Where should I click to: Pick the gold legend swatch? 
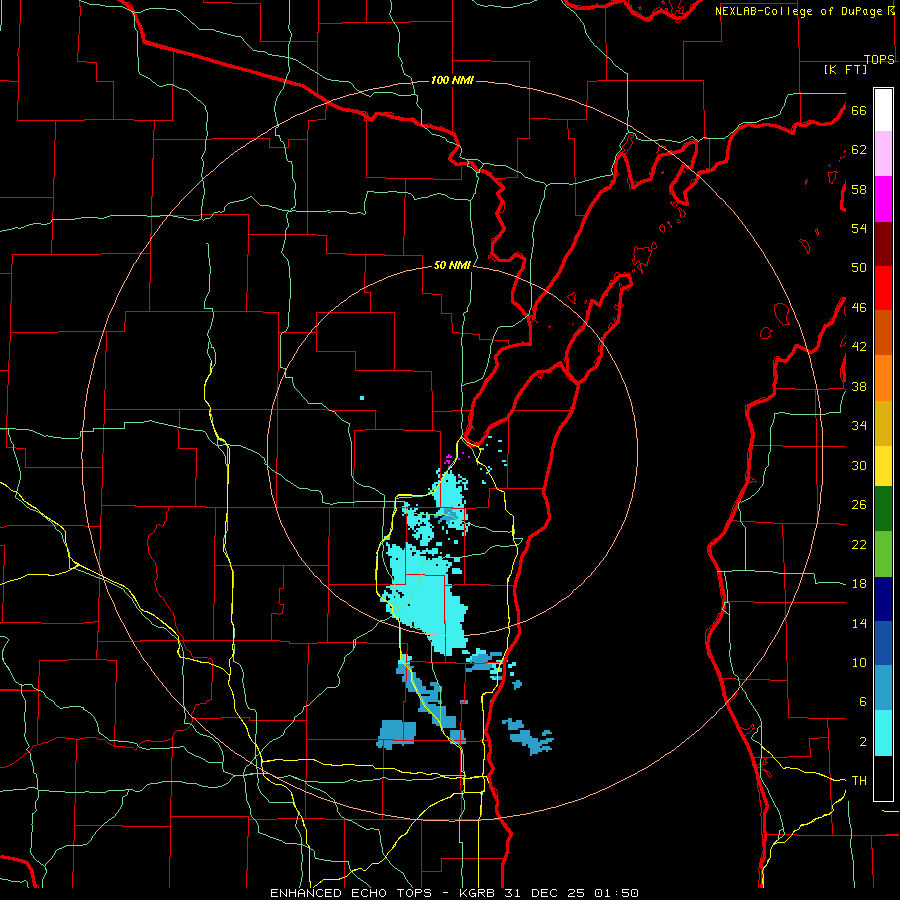point(883,423)
